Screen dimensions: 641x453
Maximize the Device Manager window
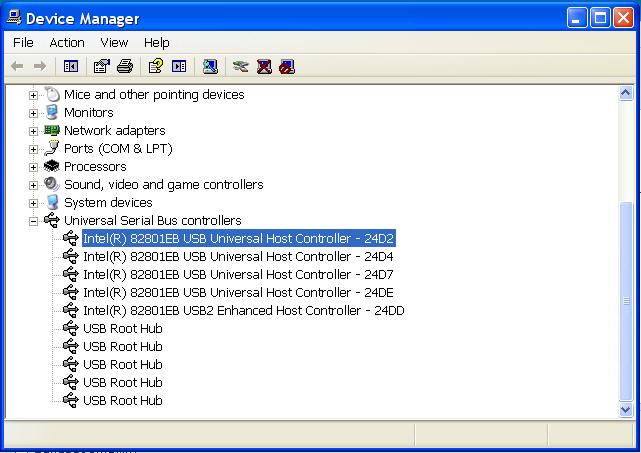[600, 18]
